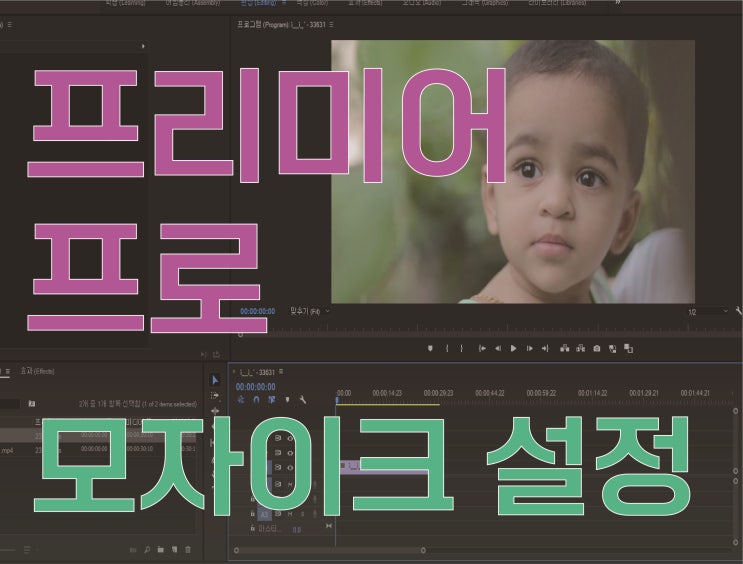Image resolution: width=743 pixels, height=564 pixels.
Task: Toggle lock on A3 track
Action: 253,514
